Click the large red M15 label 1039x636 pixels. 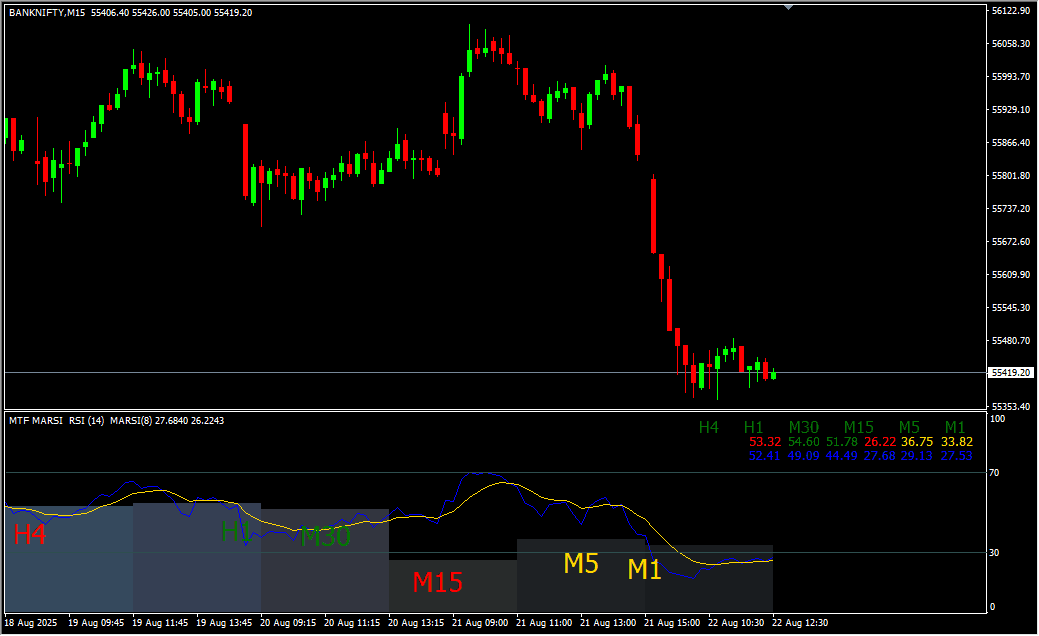437,582
